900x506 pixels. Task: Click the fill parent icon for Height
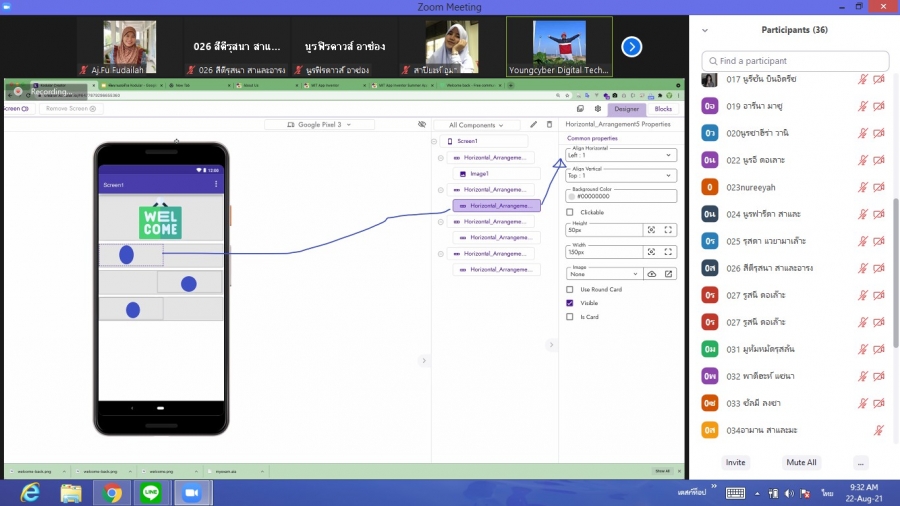[x=669, y=229]
